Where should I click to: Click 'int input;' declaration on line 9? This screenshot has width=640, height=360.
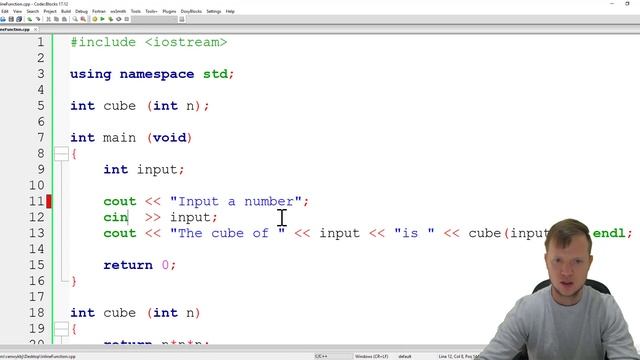(144, 169)
